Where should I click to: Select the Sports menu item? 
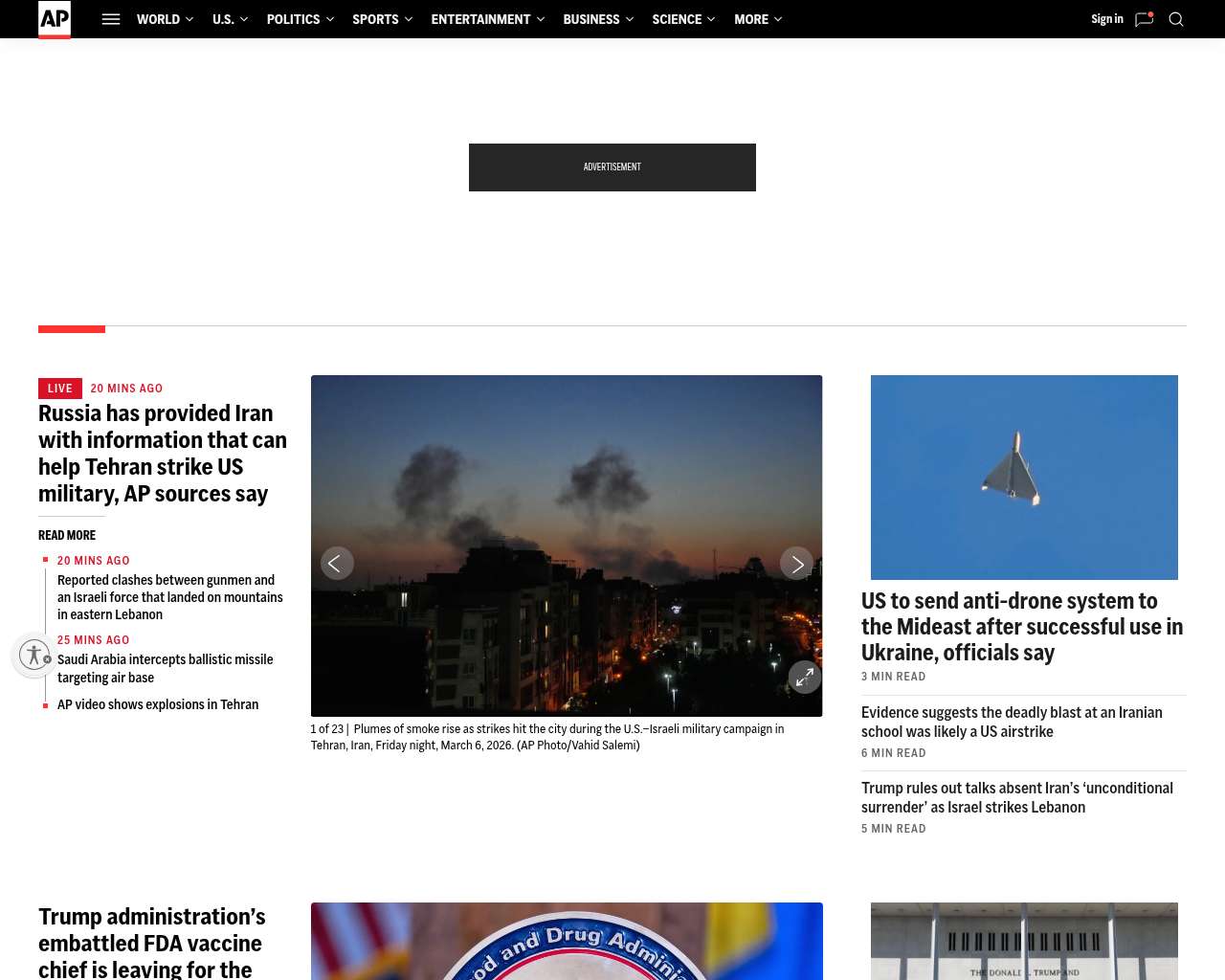(x=375, y=19)
